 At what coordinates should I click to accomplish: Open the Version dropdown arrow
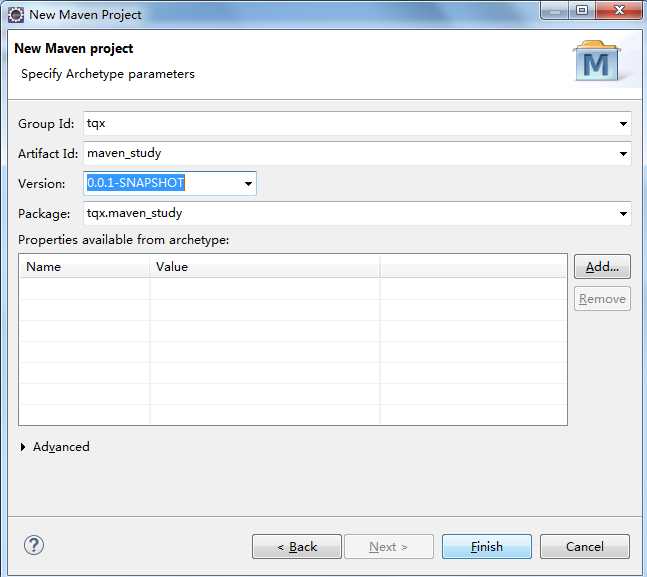(248, 183)
